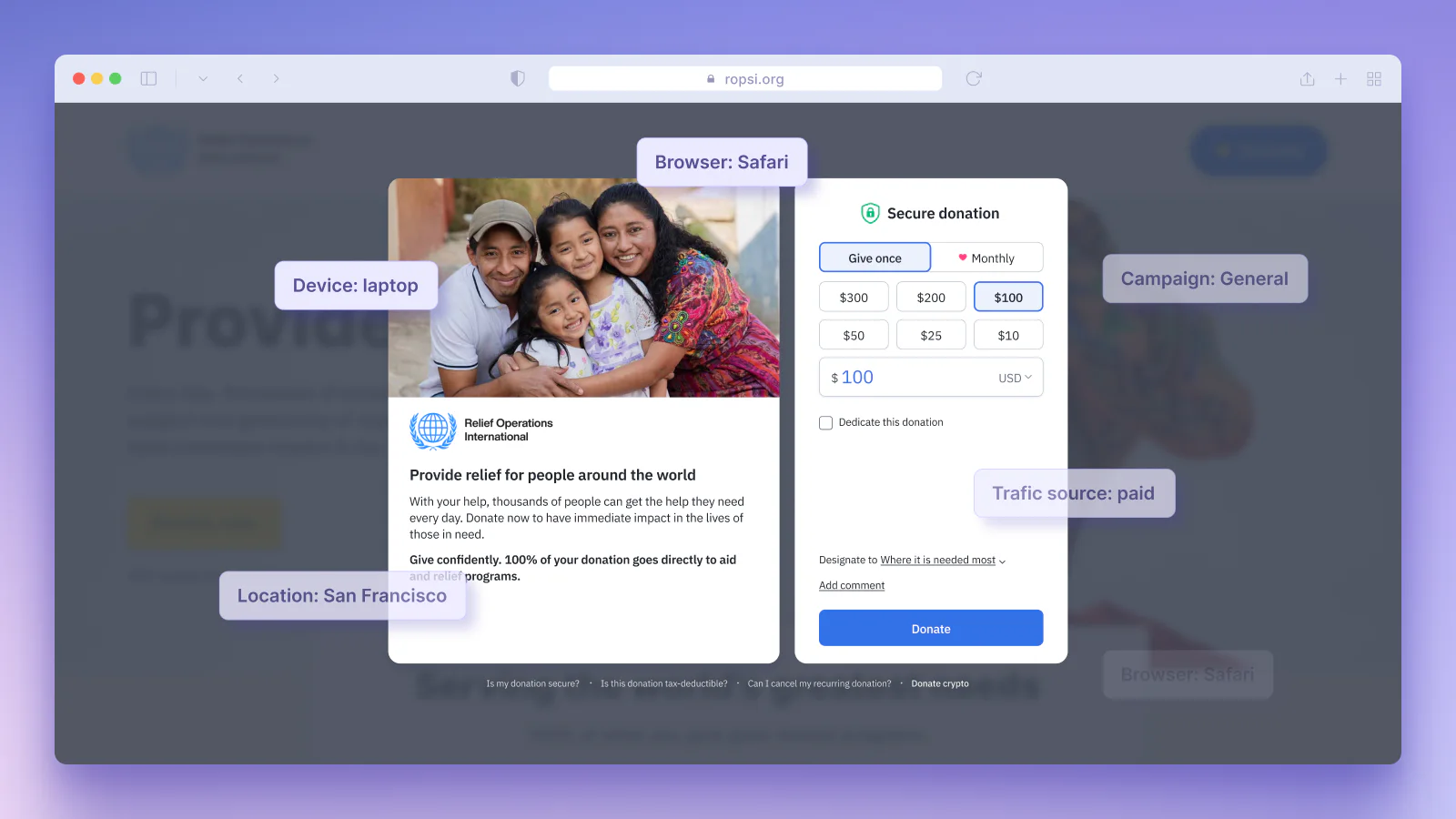Click the browser forward arrow
1456x819 pixels.
point(276,79)
